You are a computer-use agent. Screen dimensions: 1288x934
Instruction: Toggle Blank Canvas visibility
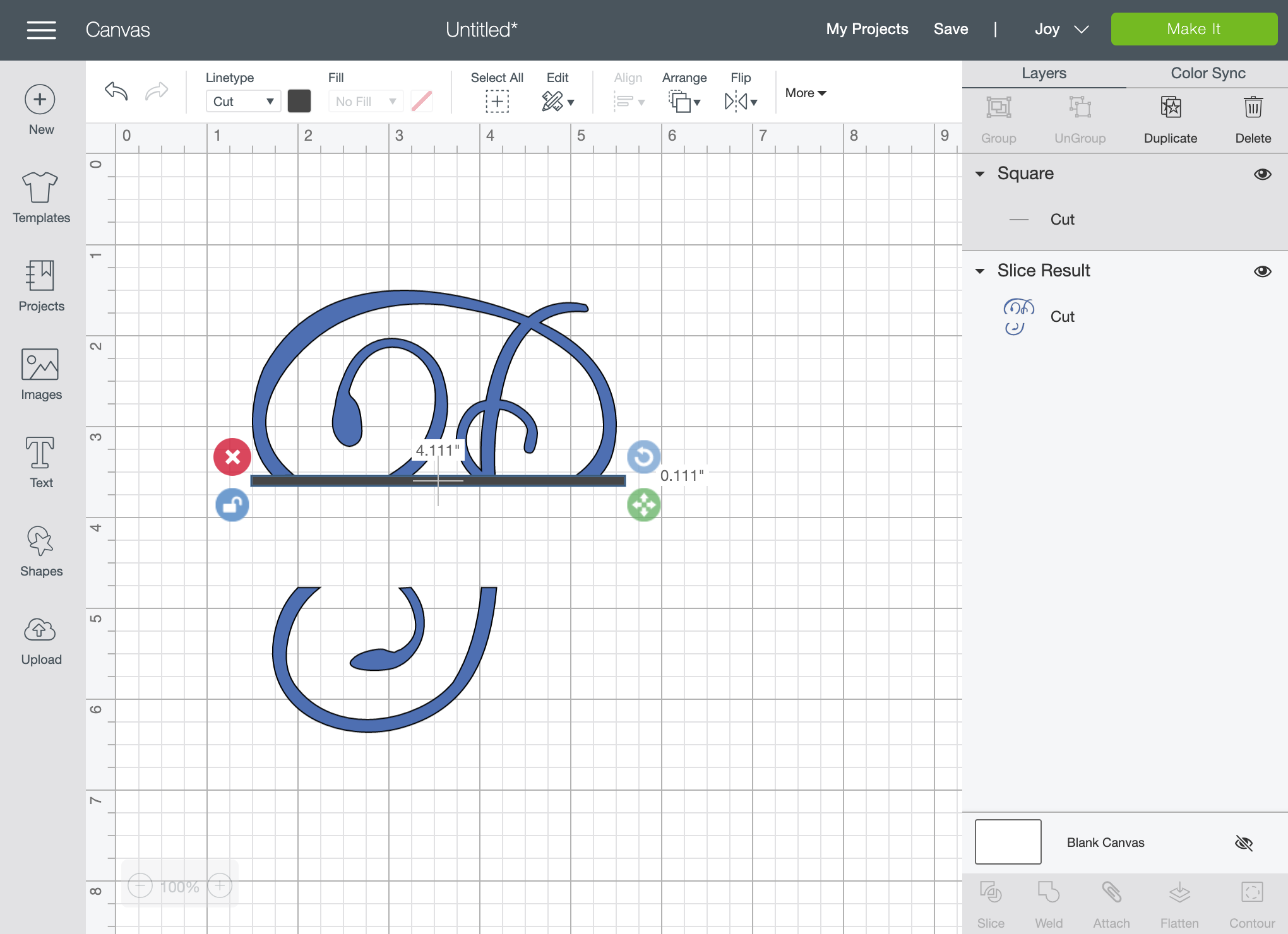tap(1244, 842)
